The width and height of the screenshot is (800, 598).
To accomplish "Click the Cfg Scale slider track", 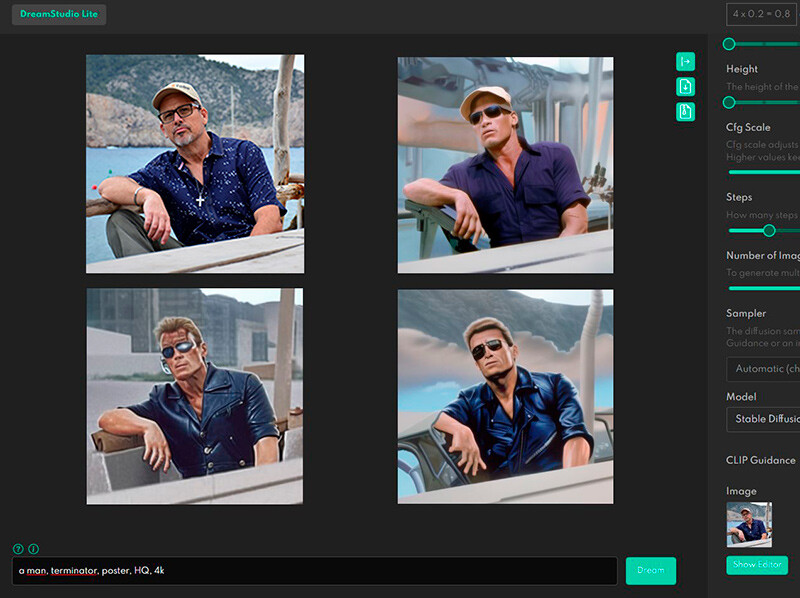I will point(765,172).
